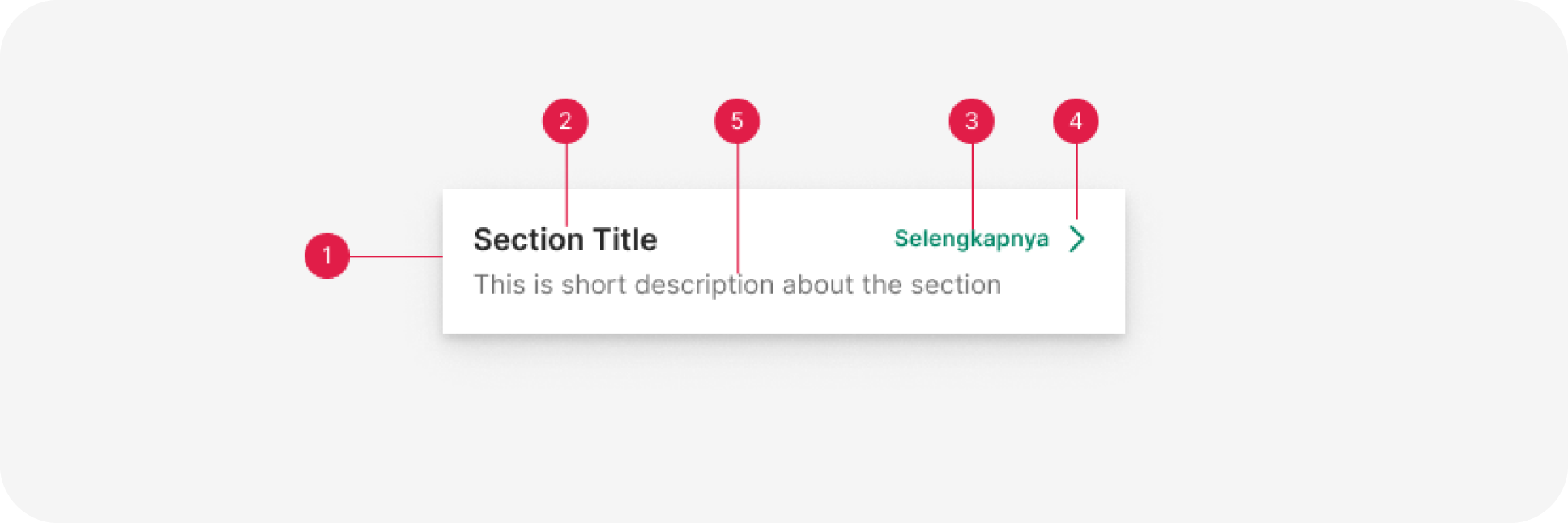Click the red badge numbered 2
This screenshot has width=1568, height=523.
pos(565,121)
